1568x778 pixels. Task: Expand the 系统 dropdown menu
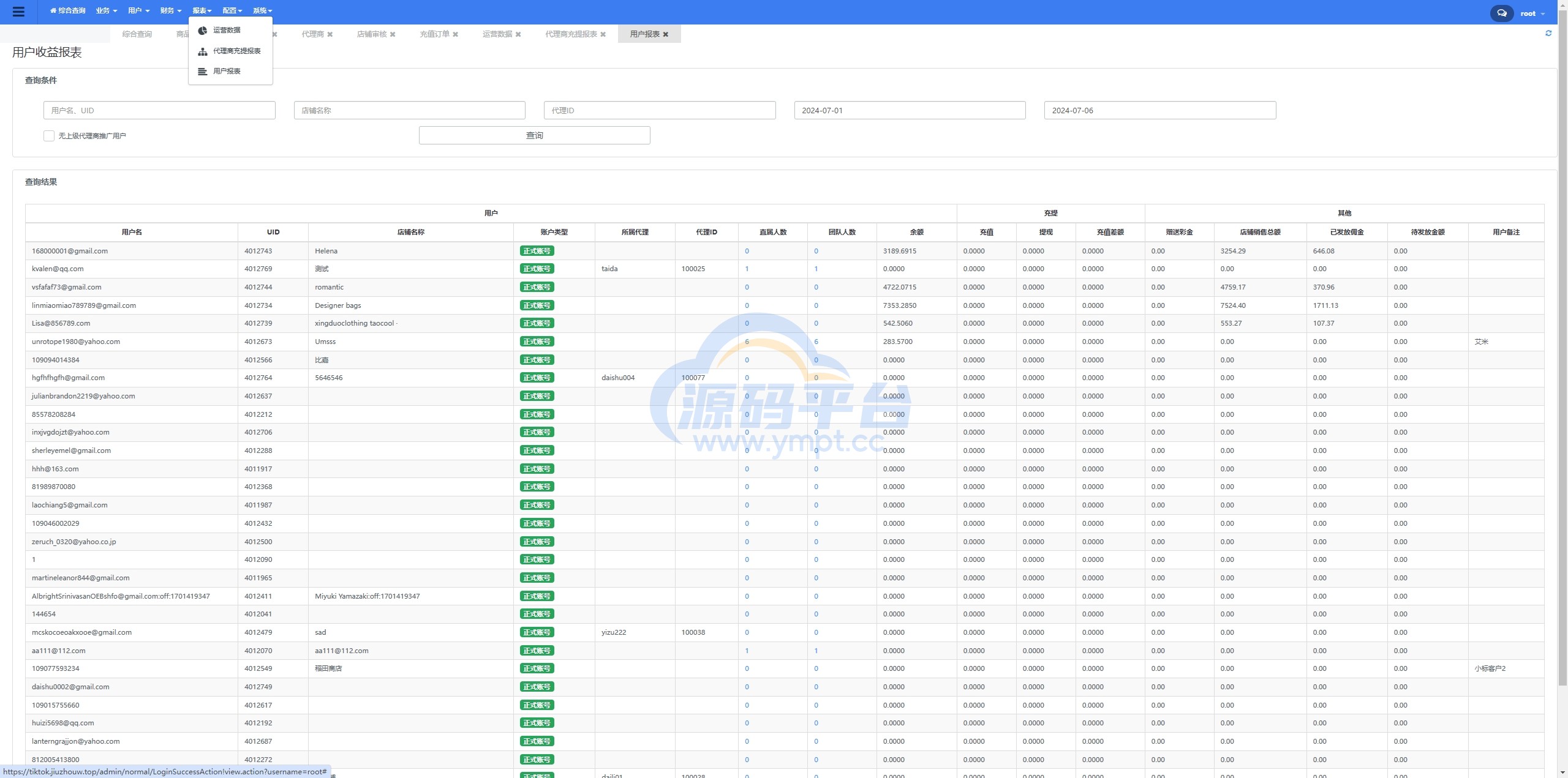(262, 11)
